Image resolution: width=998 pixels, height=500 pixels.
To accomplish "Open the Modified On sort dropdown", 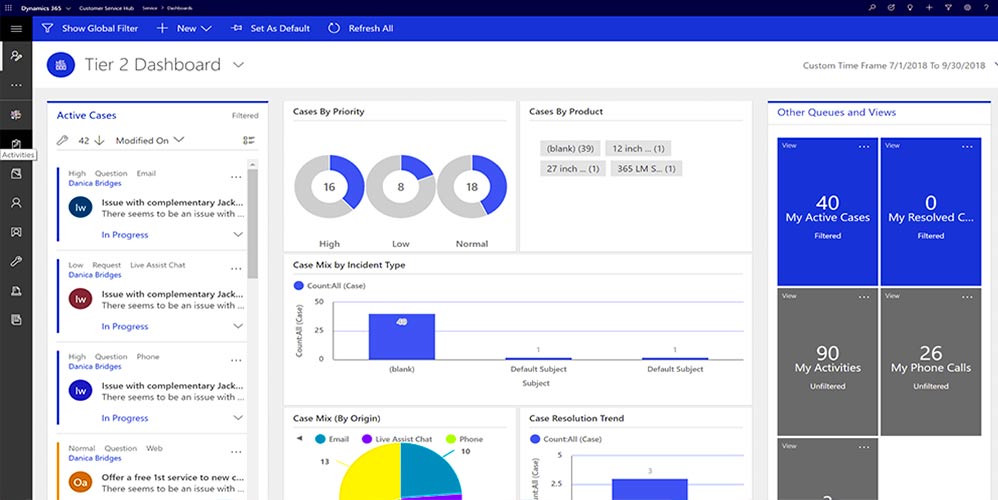I will [150, 141].
